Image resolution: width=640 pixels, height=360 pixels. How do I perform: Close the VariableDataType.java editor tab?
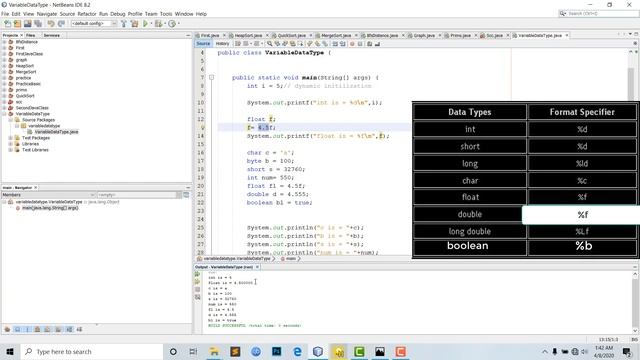[567, 36]
